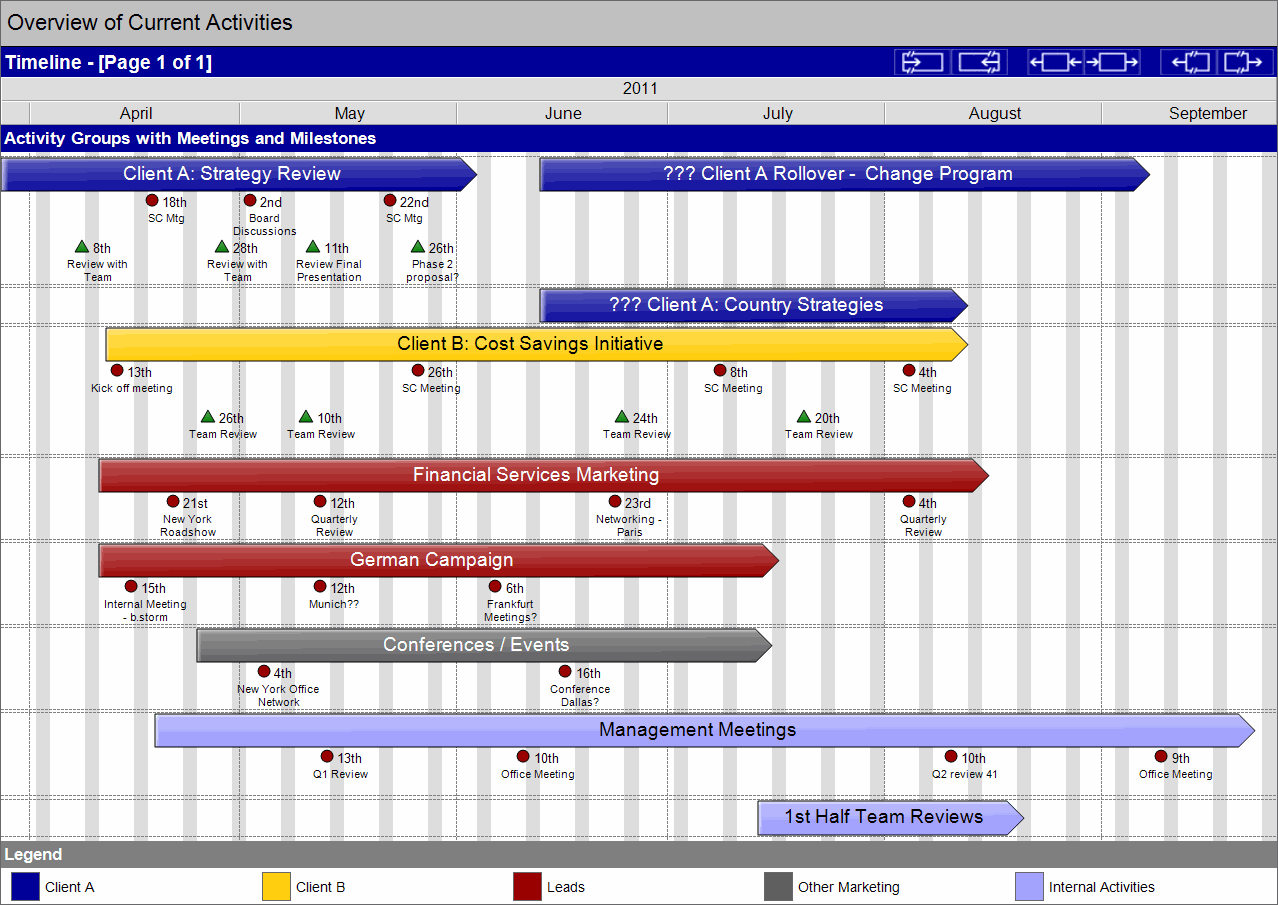1278x905 pixels.
Task: Click the Overview of Current Activities title
Action: 150,22
